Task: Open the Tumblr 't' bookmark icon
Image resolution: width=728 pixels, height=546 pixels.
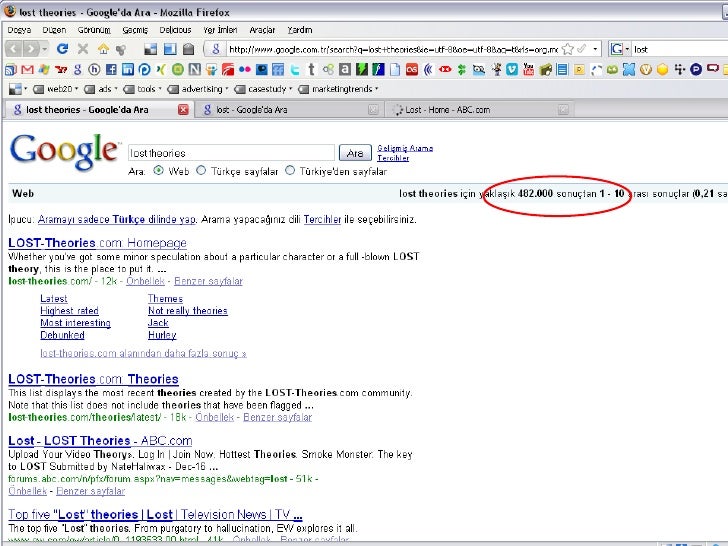Action: point(312,70)
